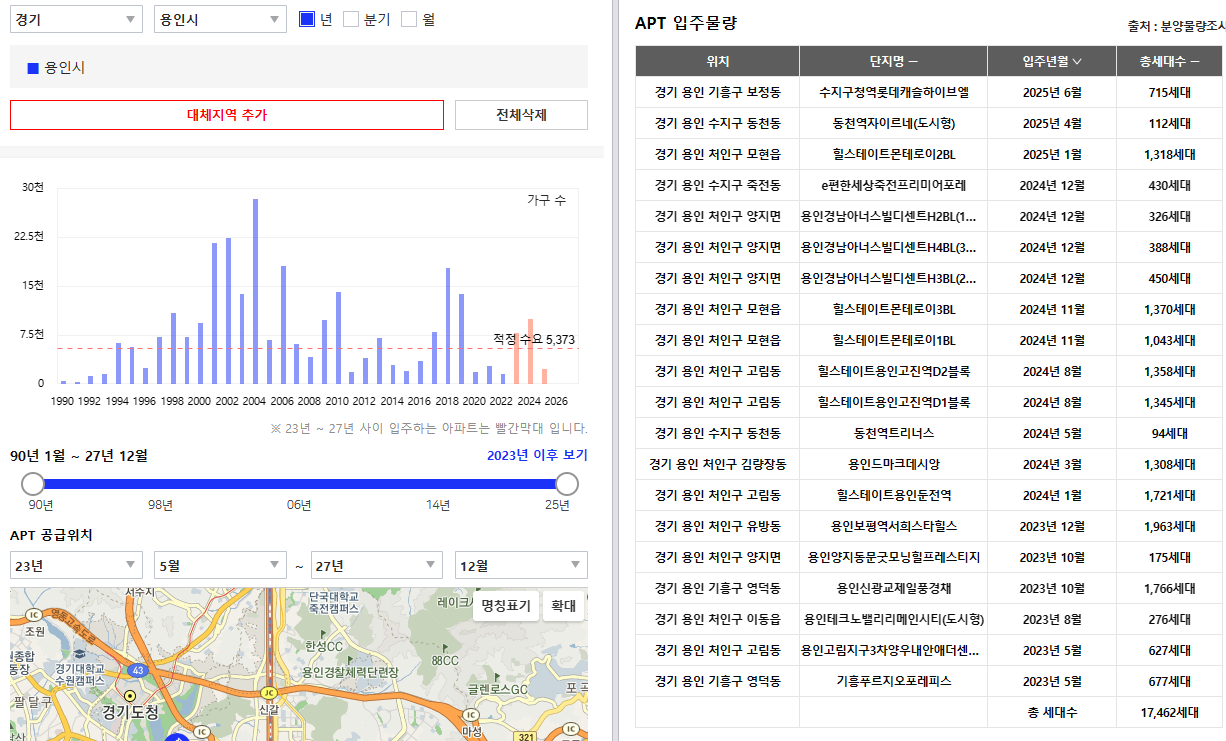Click 동천역자이르네(도시형) complex name
The image size is (1226, 741).
click(893, 123)
